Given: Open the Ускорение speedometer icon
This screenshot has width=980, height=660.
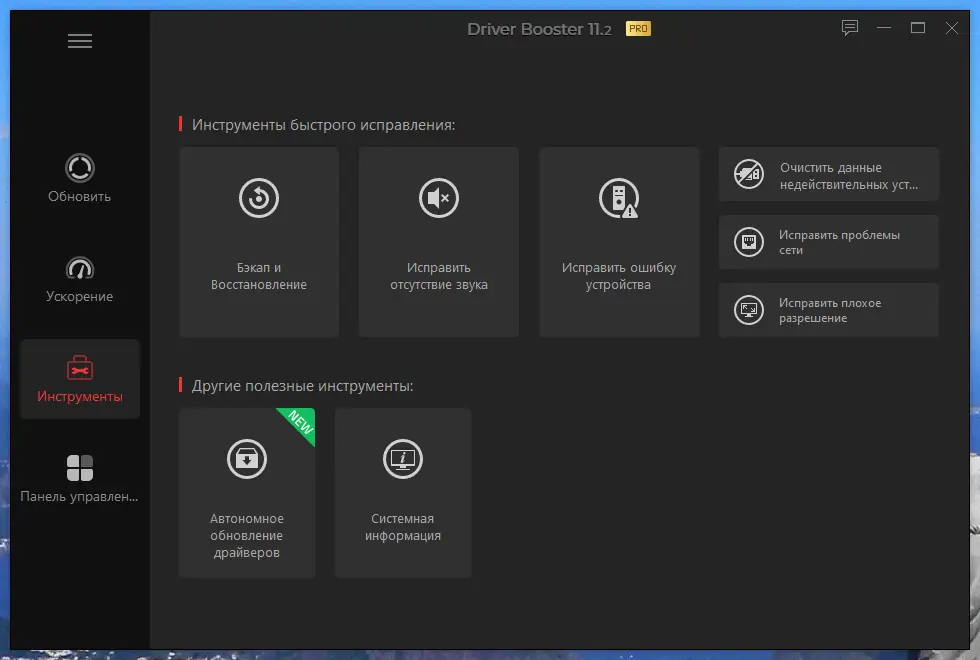Looking at the screenshot, I should coord(79,268).
